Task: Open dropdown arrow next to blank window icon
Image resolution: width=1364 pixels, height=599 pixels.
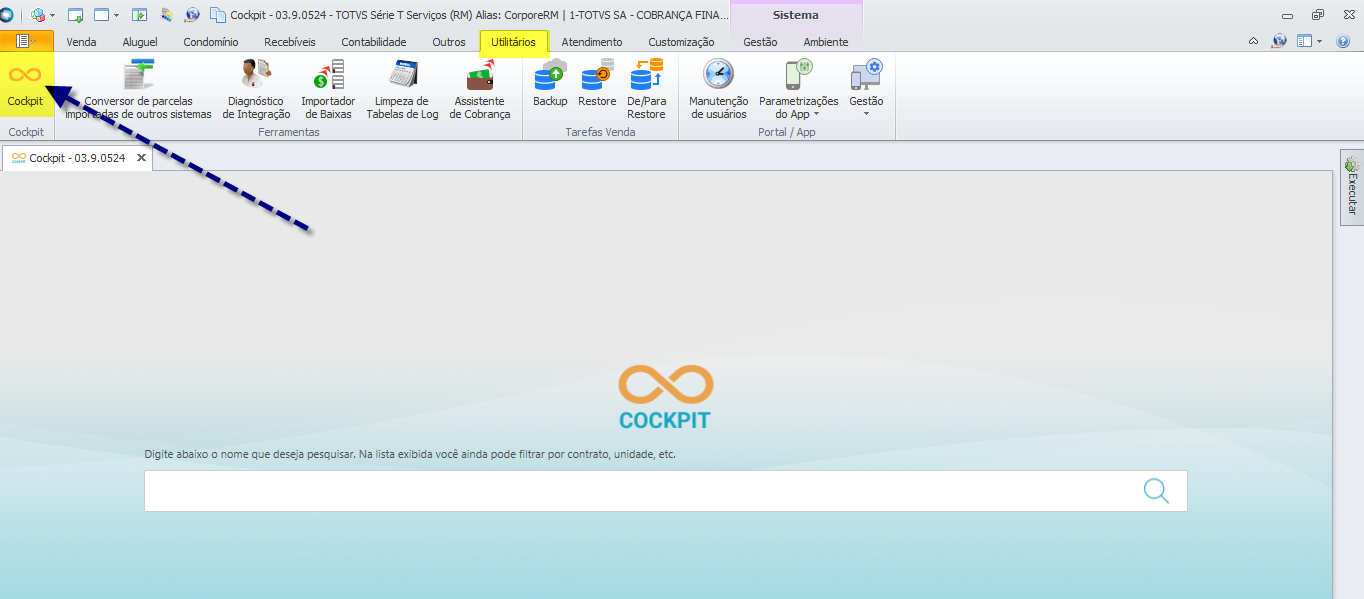Action: coord(116,15)
